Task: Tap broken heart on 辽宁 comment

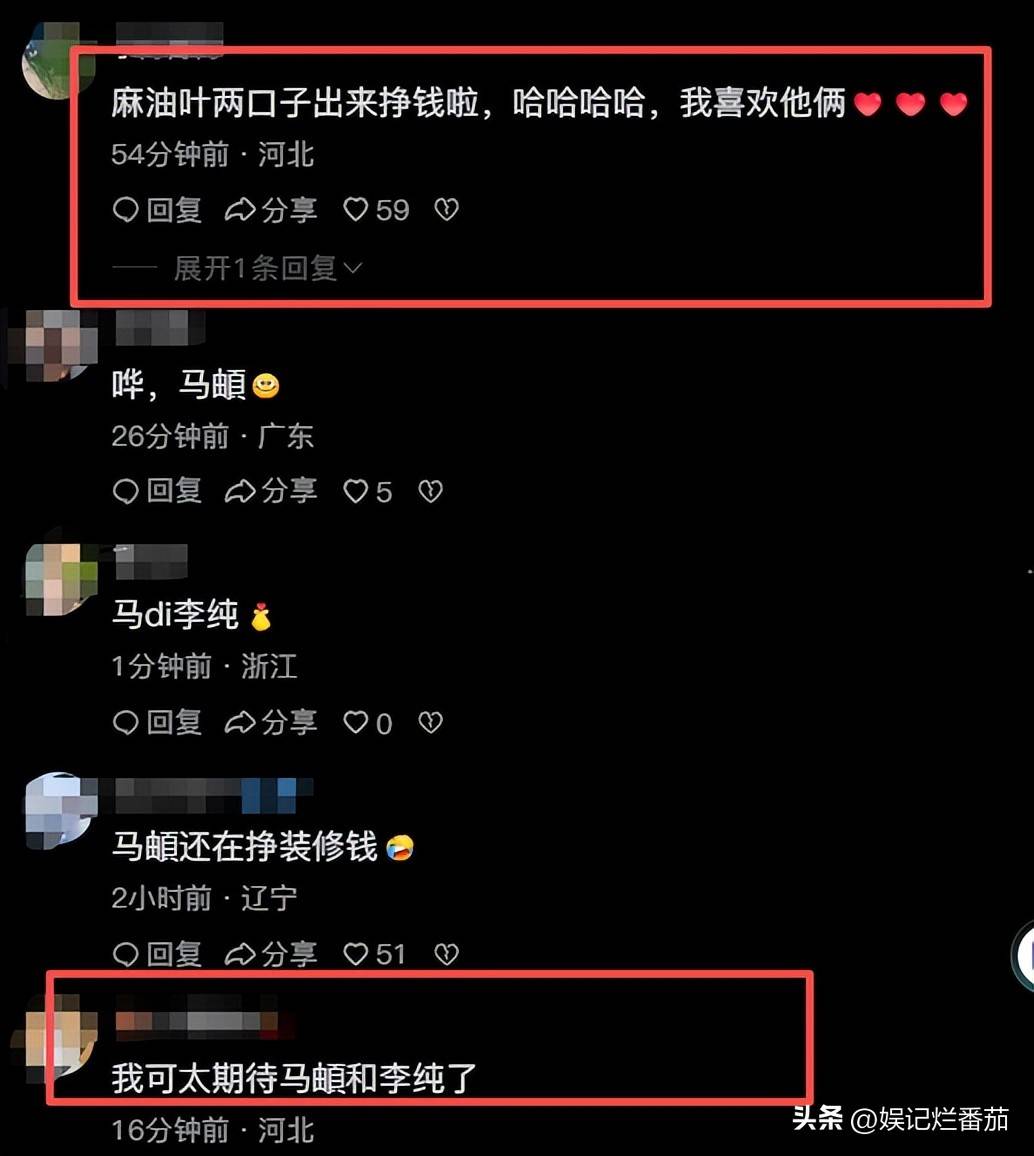Action: point(447,955)
